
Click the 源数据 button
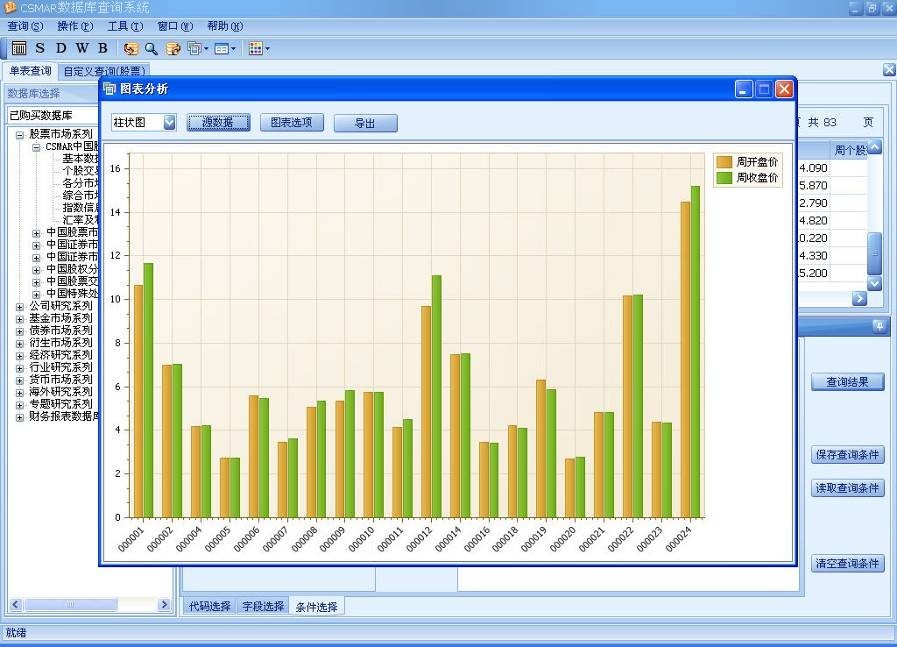[218, 123]
